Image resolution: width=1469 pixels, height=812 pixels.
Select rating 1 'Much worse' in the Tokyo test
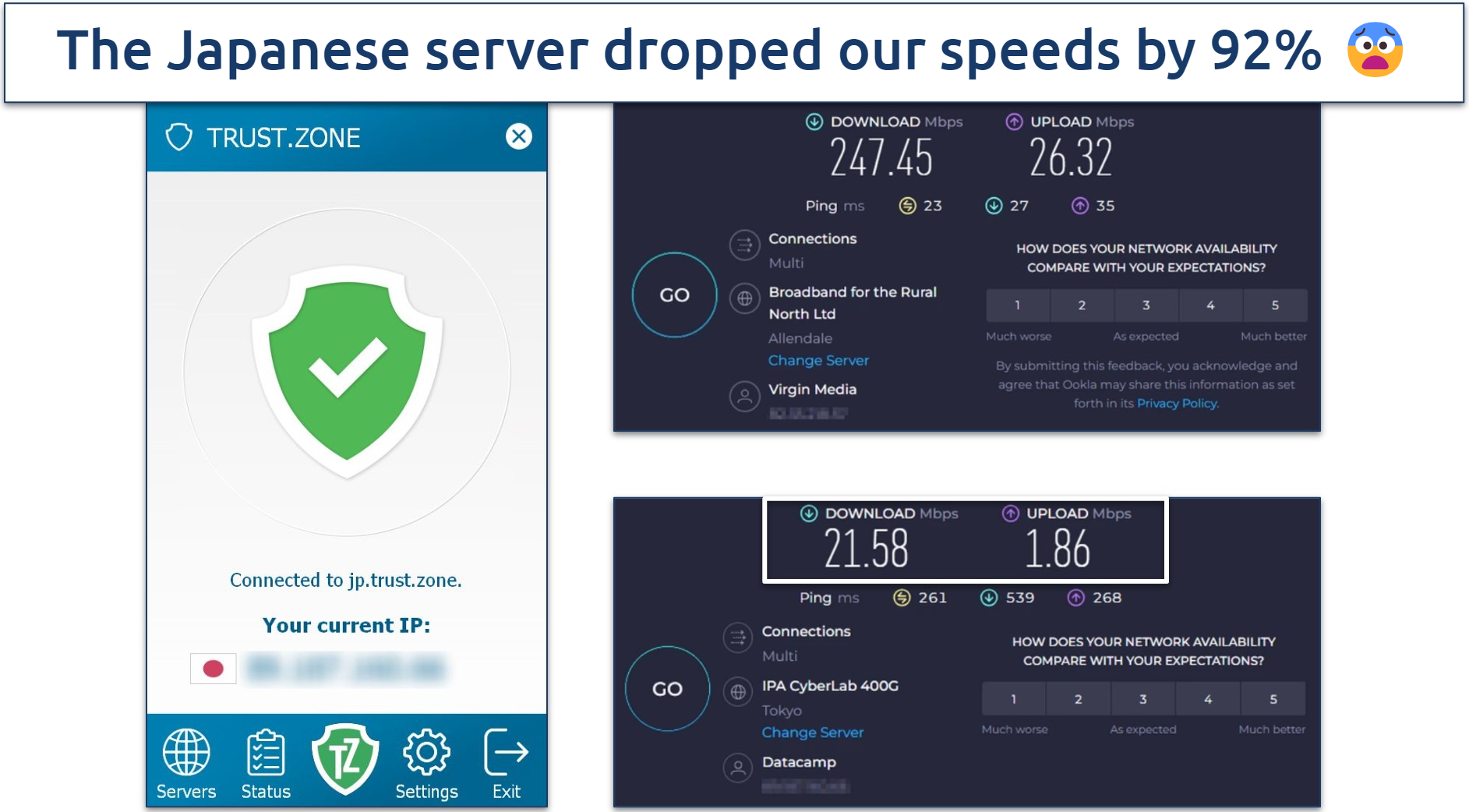1013,699
